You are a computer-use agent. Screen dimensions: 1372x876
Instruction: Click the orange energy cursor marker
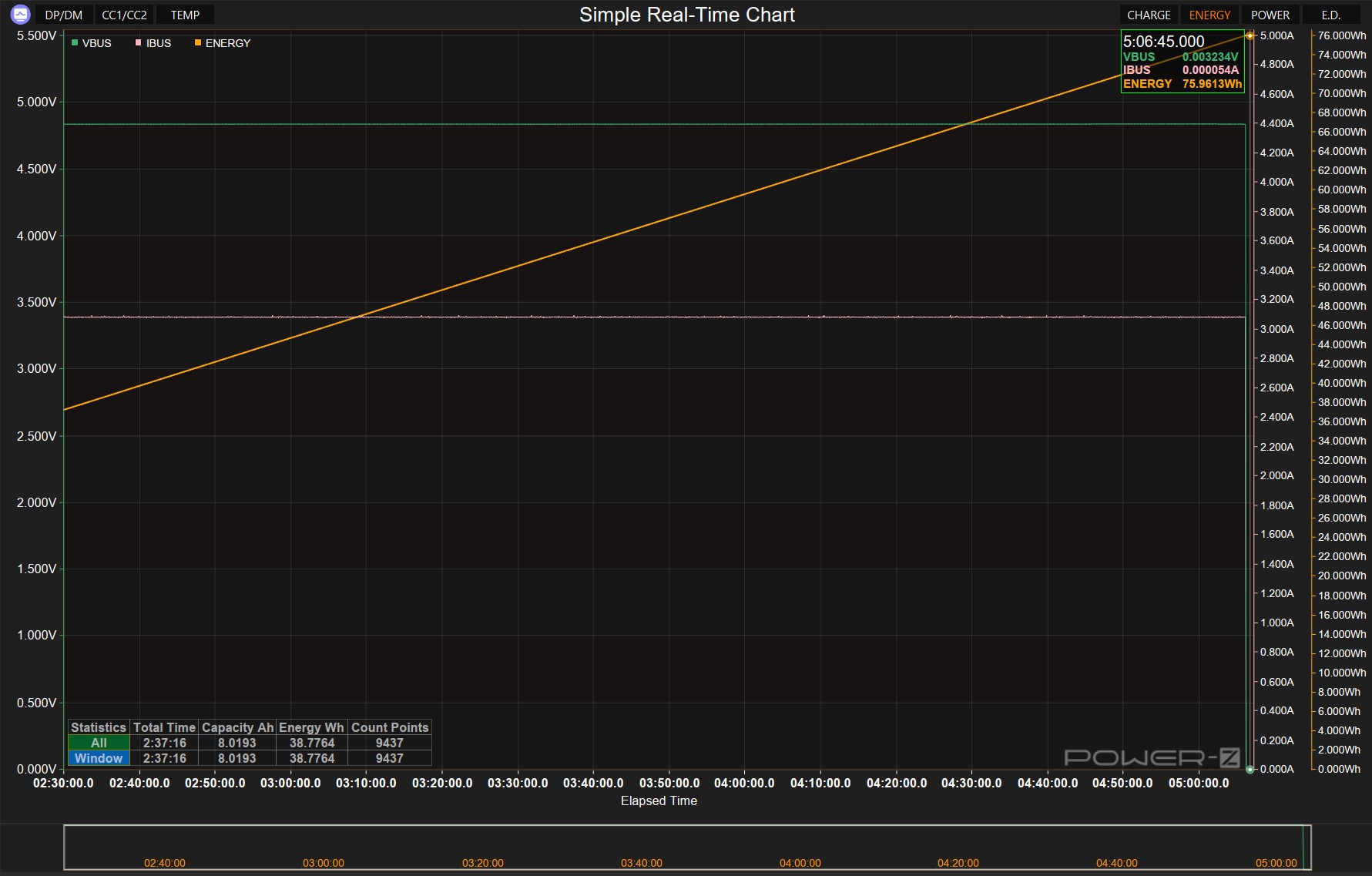click(1250, 35)
